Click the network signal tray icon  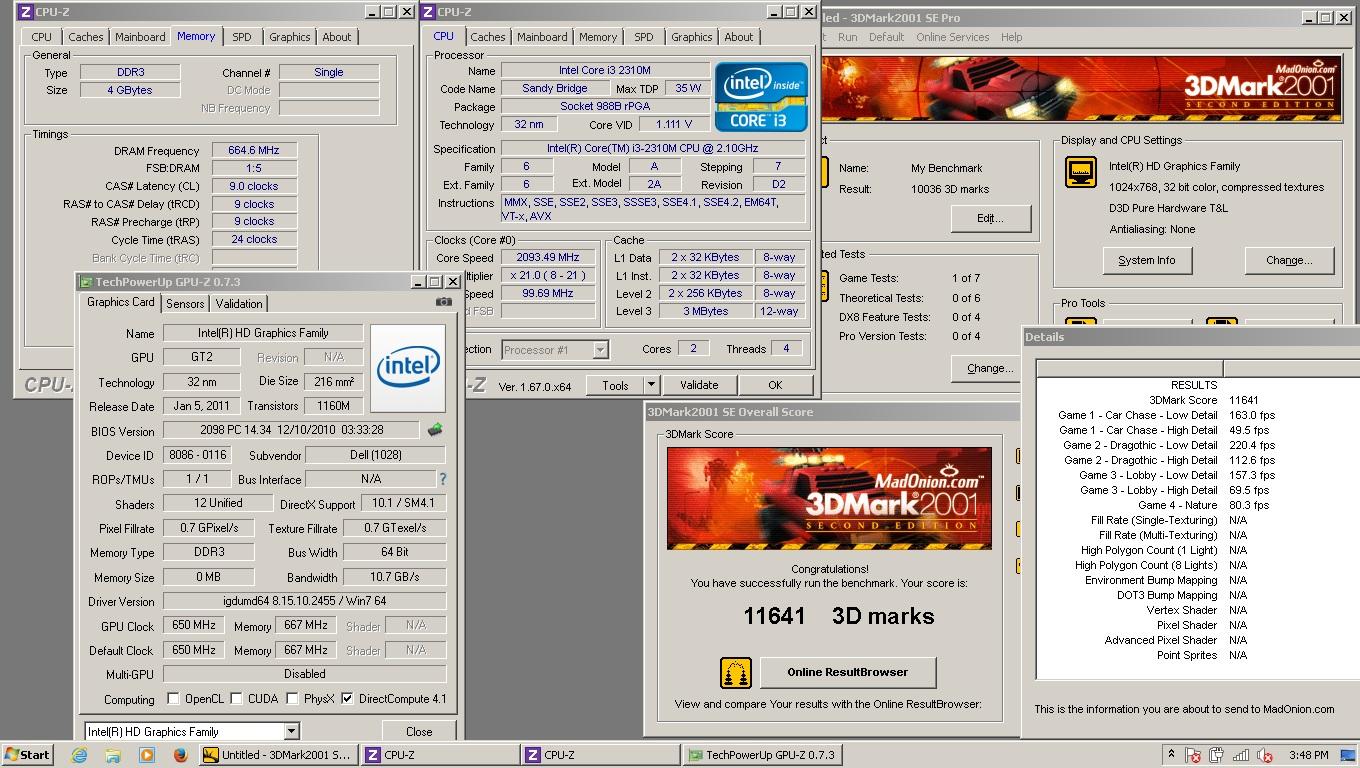click(x=1241, y=755)
